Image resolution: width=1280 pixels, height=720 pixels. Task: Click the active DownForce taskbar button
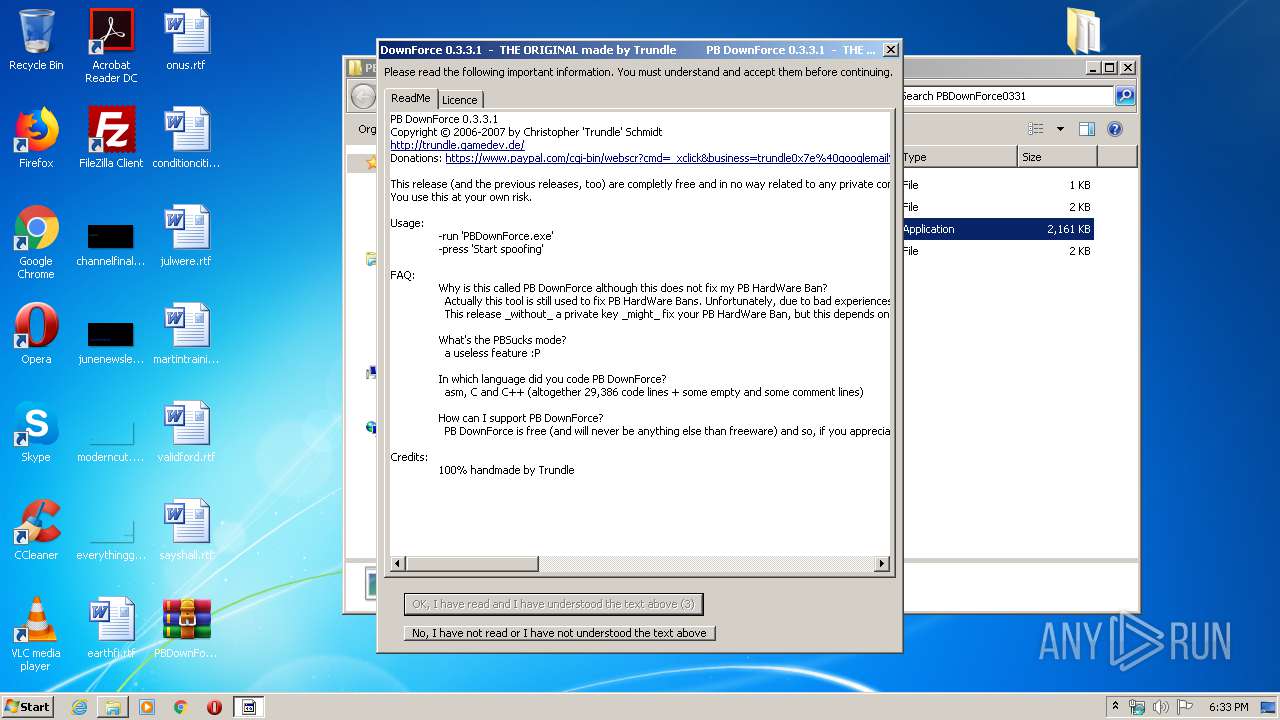[250, 707]
